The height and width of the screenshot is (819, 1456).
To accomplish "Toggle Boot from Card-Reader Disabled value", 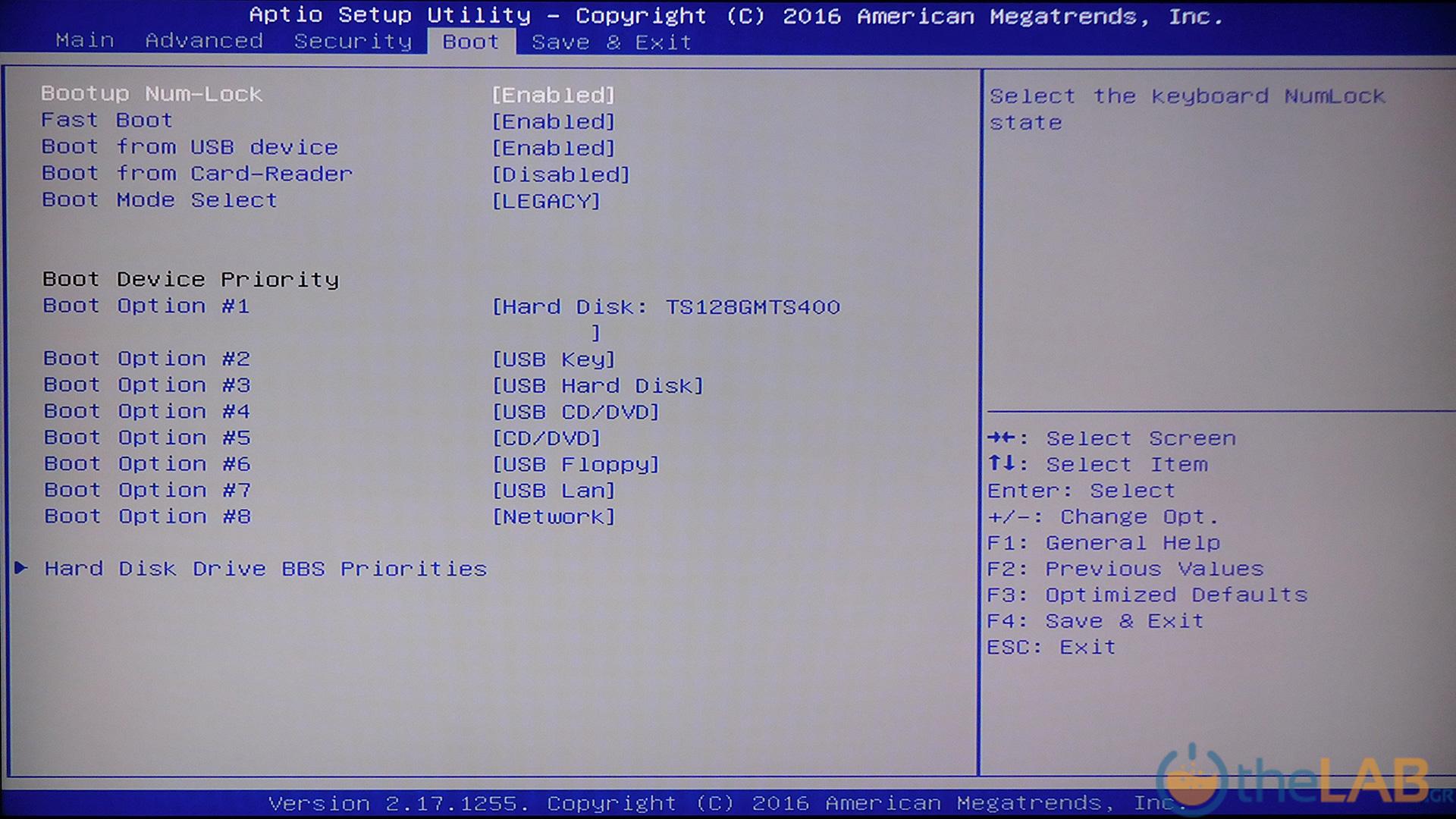I will [560, 174].
